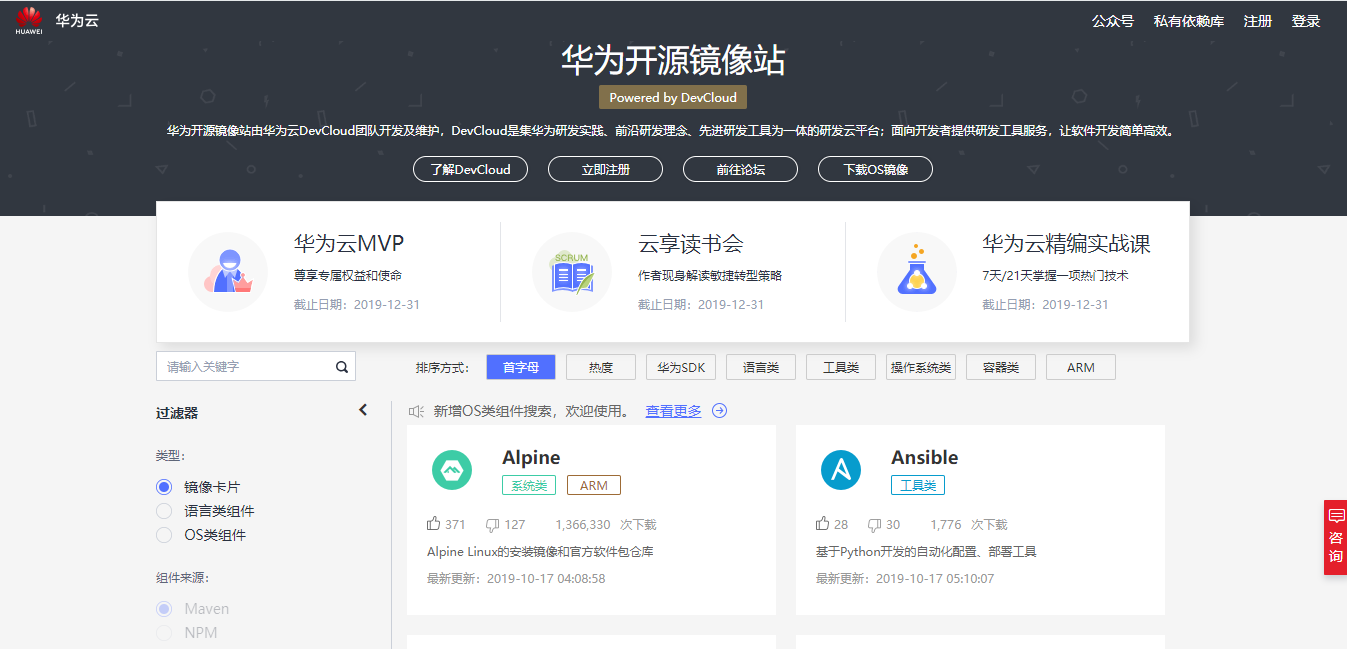Open the red 咨询 chat widget
This screenshot has height=649, width=1347.
(x=1335, y=537)
